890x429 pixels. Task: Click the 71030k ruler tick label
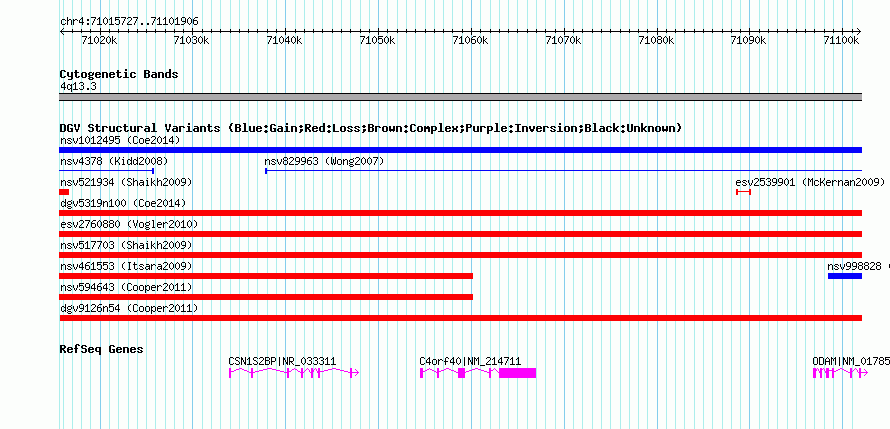[x=192, y=41]
